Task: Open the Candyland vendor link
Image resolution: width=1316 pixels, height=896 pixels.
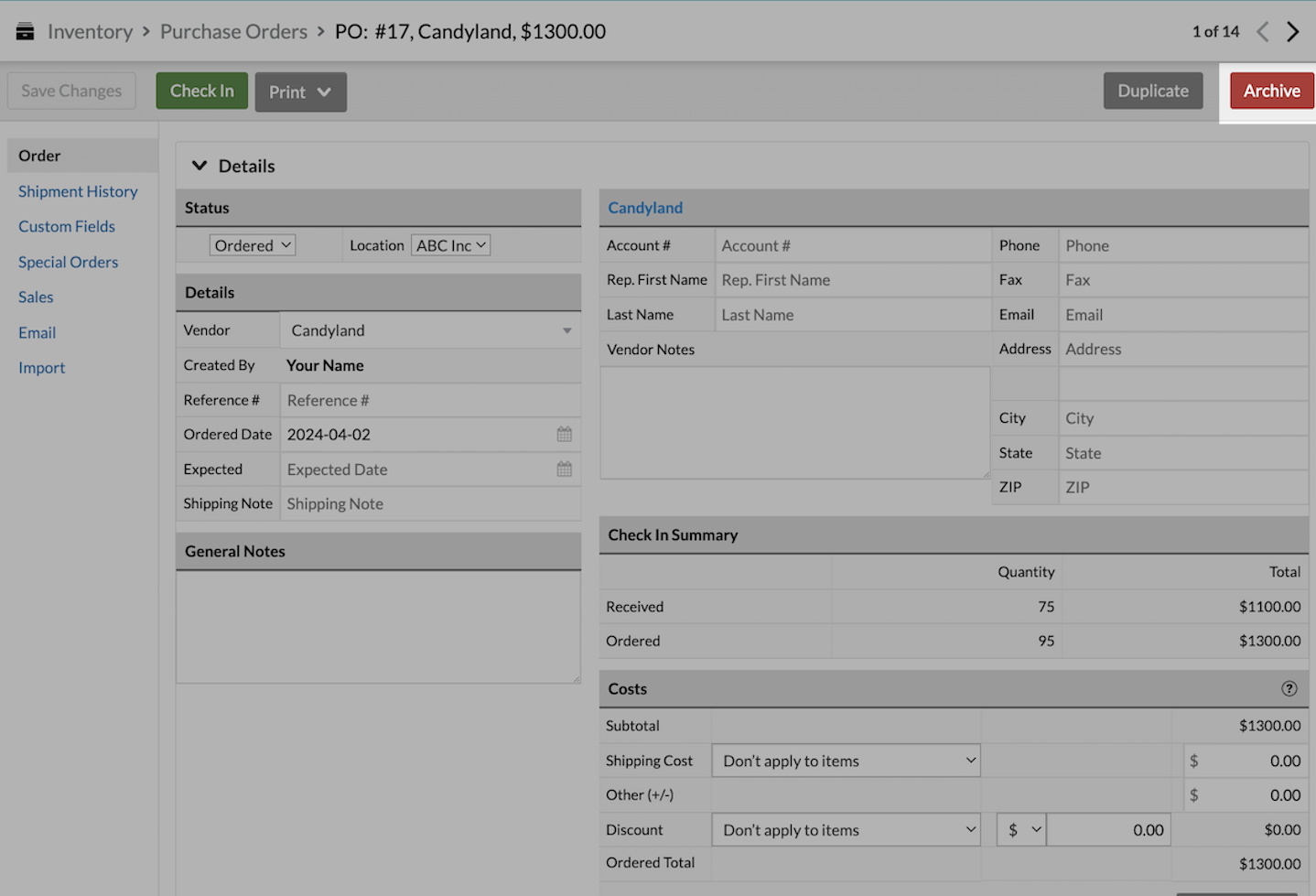Action: [x=645, y=208]
